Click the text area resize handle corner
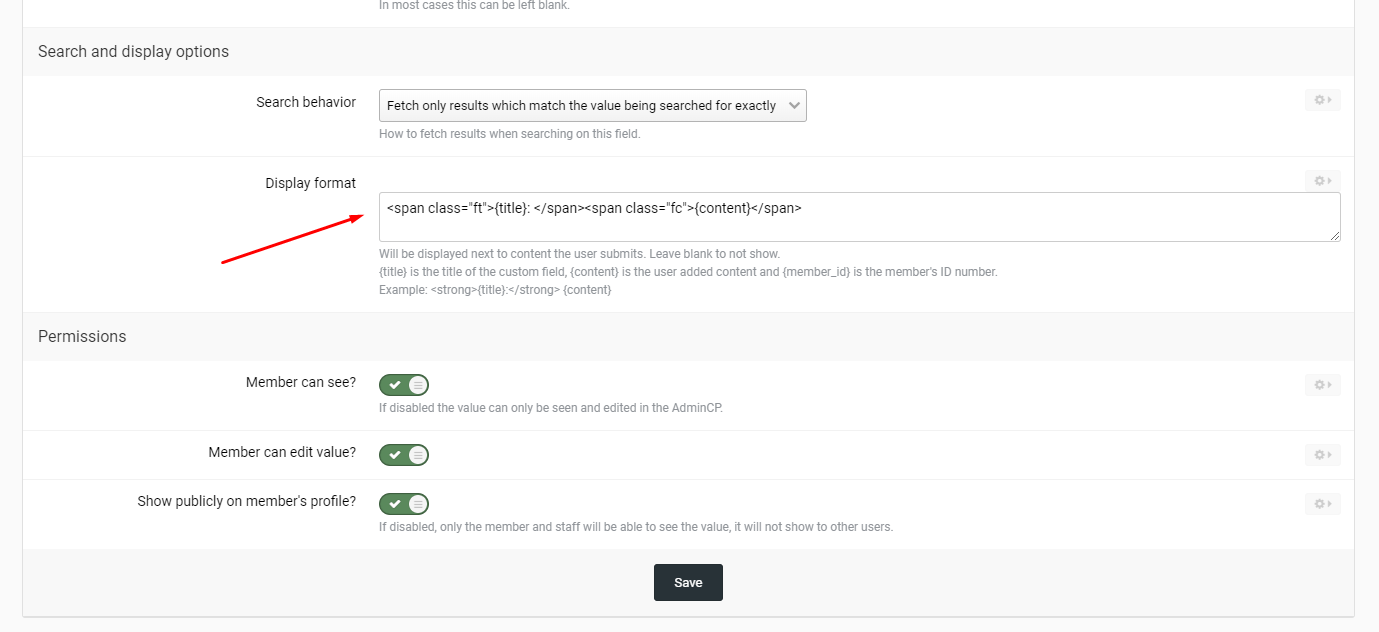 1336,237
